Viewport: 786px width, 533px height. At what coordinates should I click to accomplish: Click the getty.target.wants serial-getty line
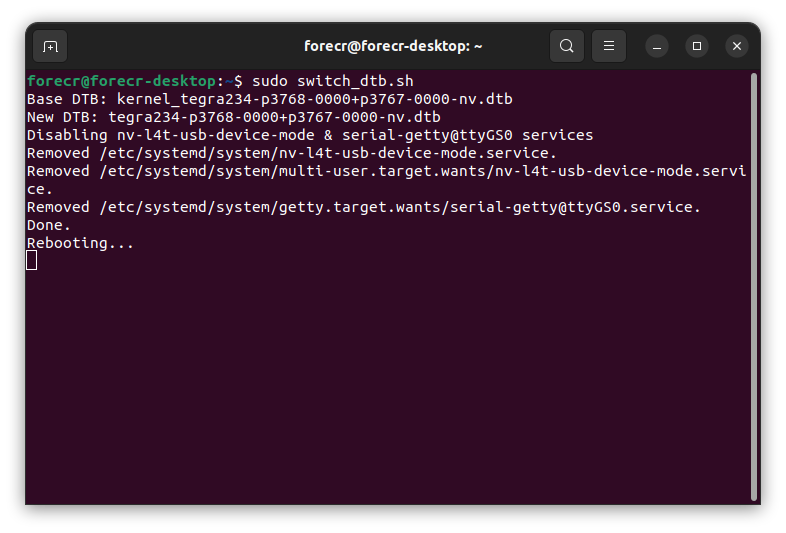[x=364, y=208]
